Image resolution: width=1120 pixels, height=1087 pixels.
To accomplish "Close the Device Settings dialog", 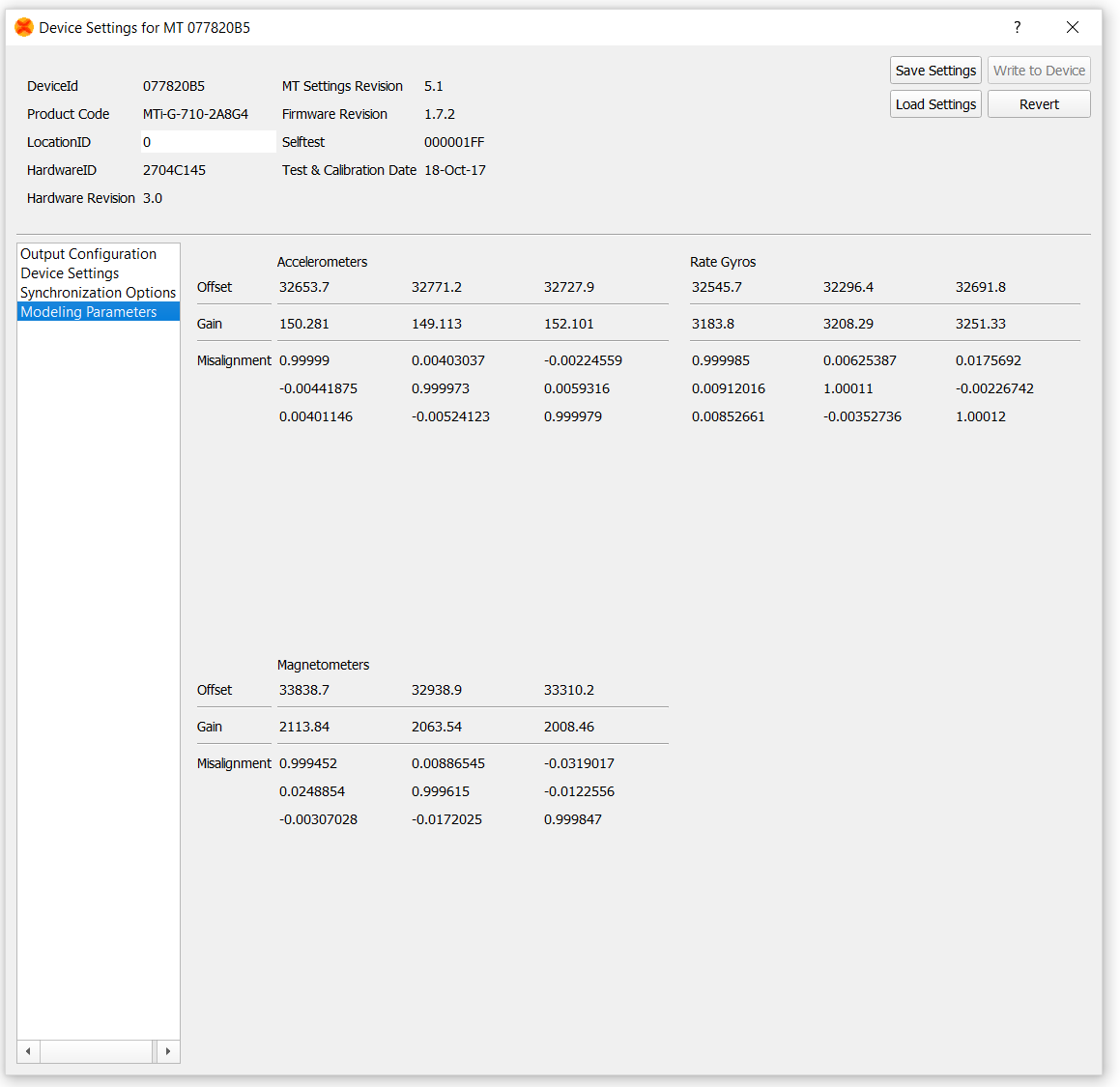I will pos(1072,27).
